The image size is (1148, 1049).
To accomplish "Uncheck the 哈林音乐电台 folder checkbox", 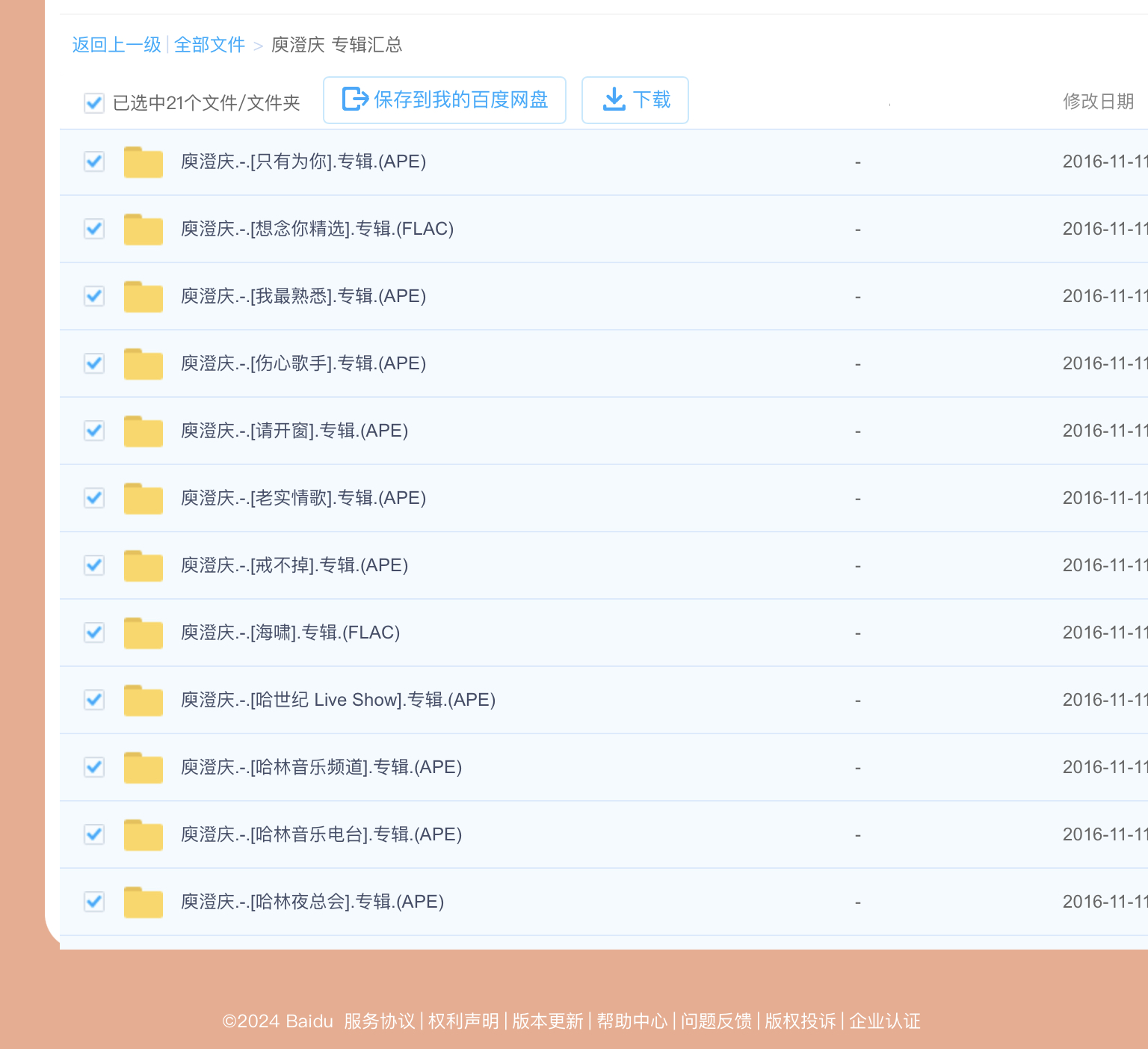I will pyautogui.click(x=94, y=834).
